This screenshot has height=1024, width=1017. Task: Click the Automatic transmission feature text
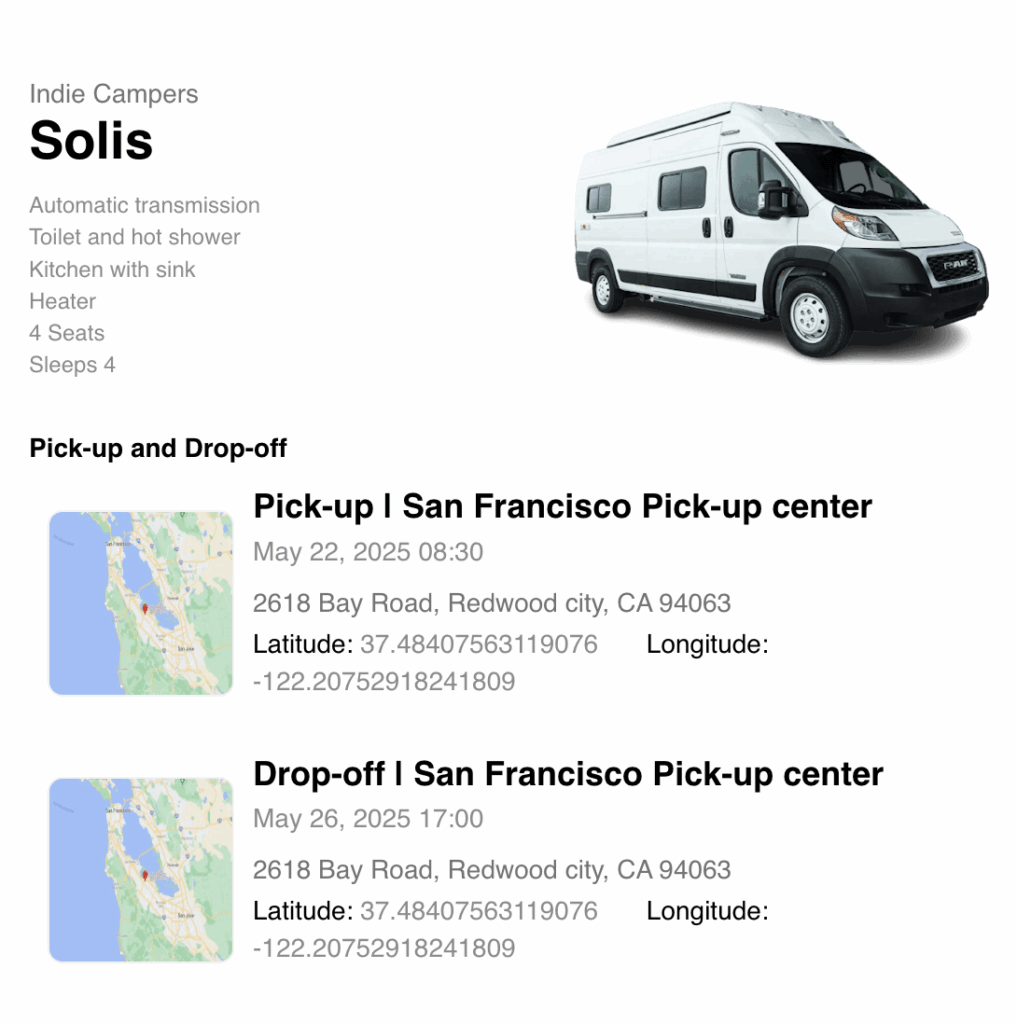point(144,205)
